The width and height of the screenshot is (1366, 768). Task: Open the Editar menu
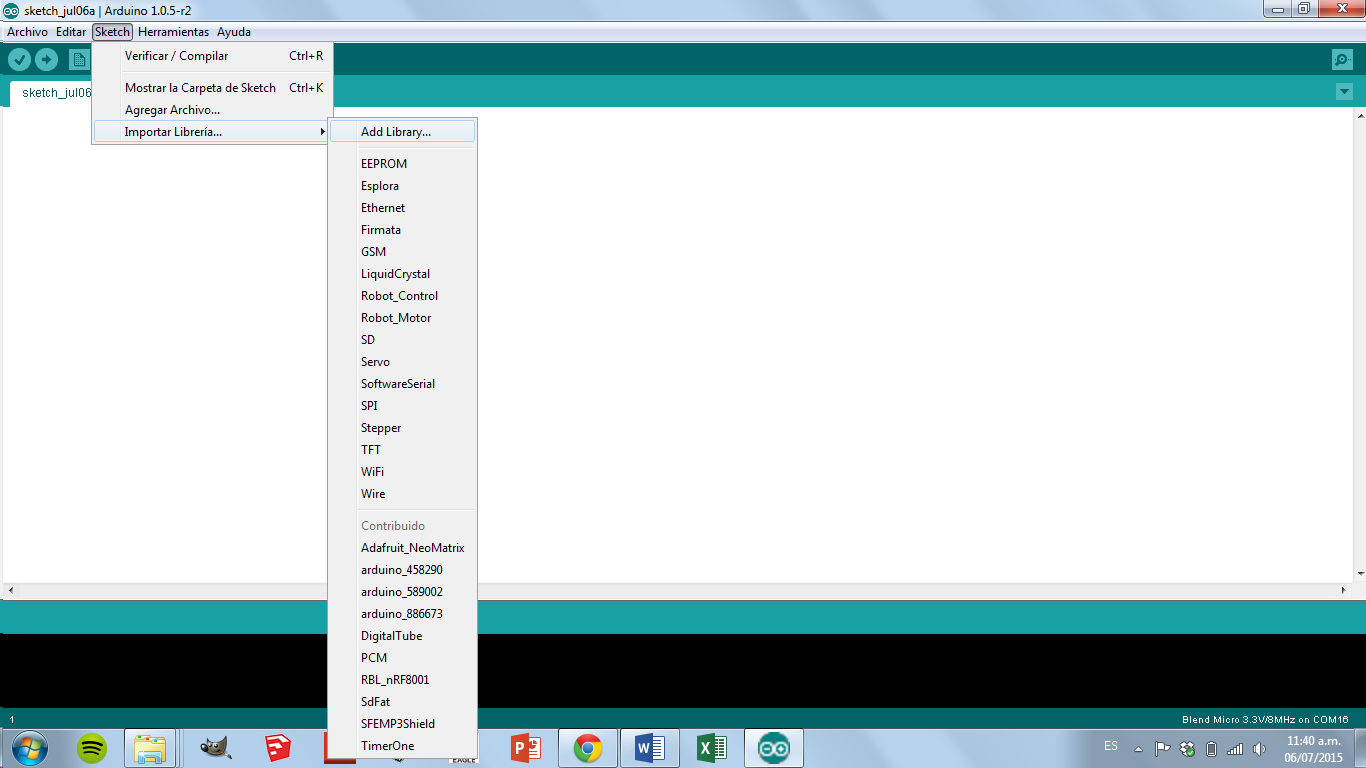[x=71, y=32]
